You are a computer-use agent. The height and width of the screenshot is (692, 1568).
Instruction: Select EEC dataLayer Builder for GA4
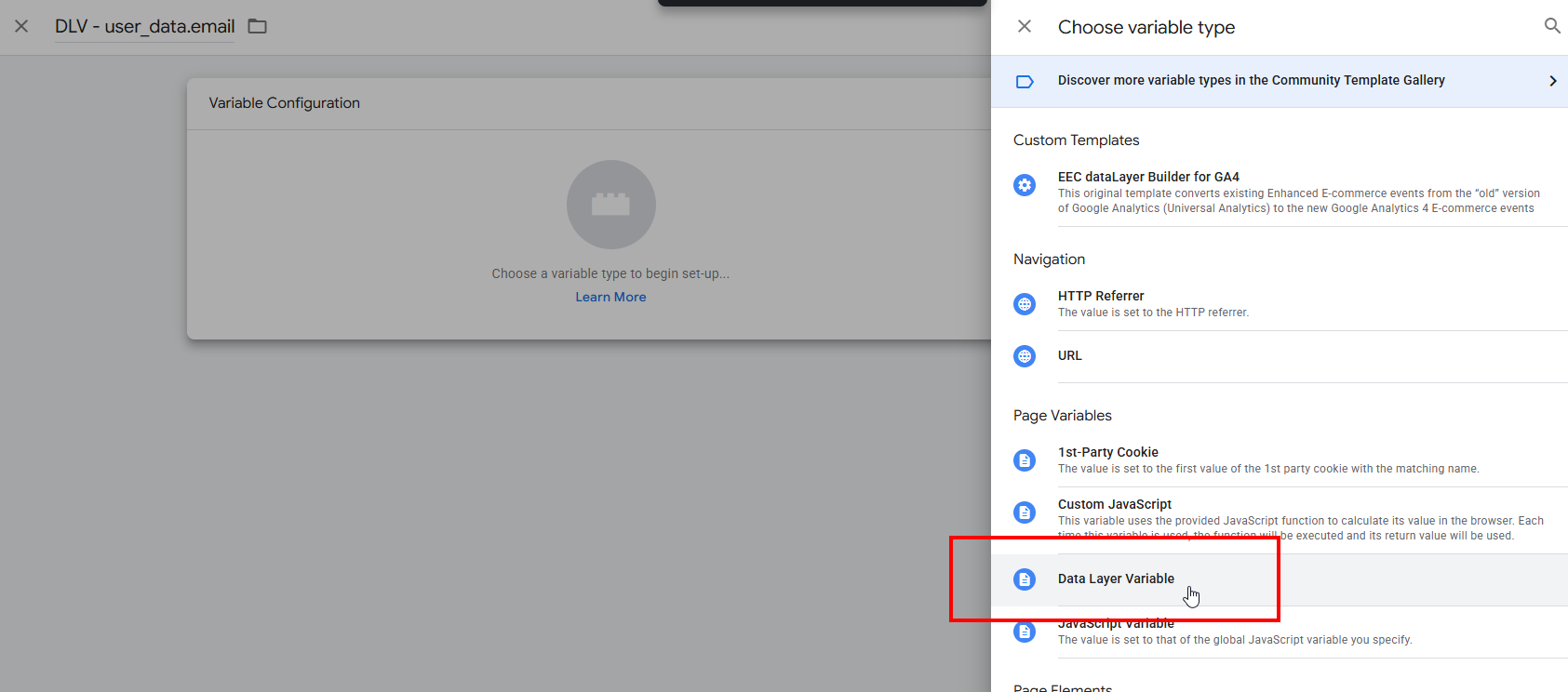[x=1280, y=192]
